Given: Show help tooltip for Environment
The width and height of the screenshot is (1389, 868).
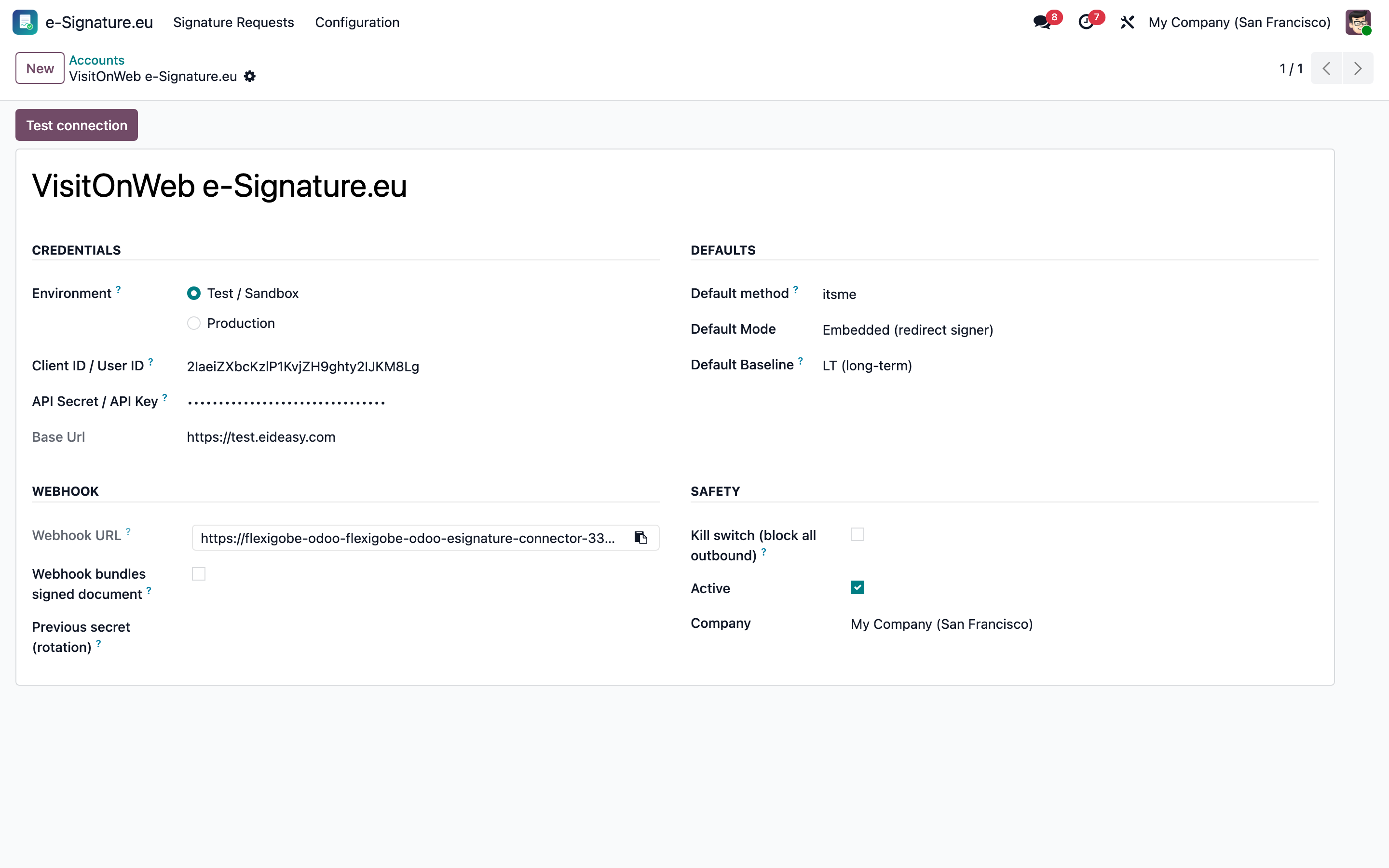Looking at the screenshot, I should click(118, 289).
